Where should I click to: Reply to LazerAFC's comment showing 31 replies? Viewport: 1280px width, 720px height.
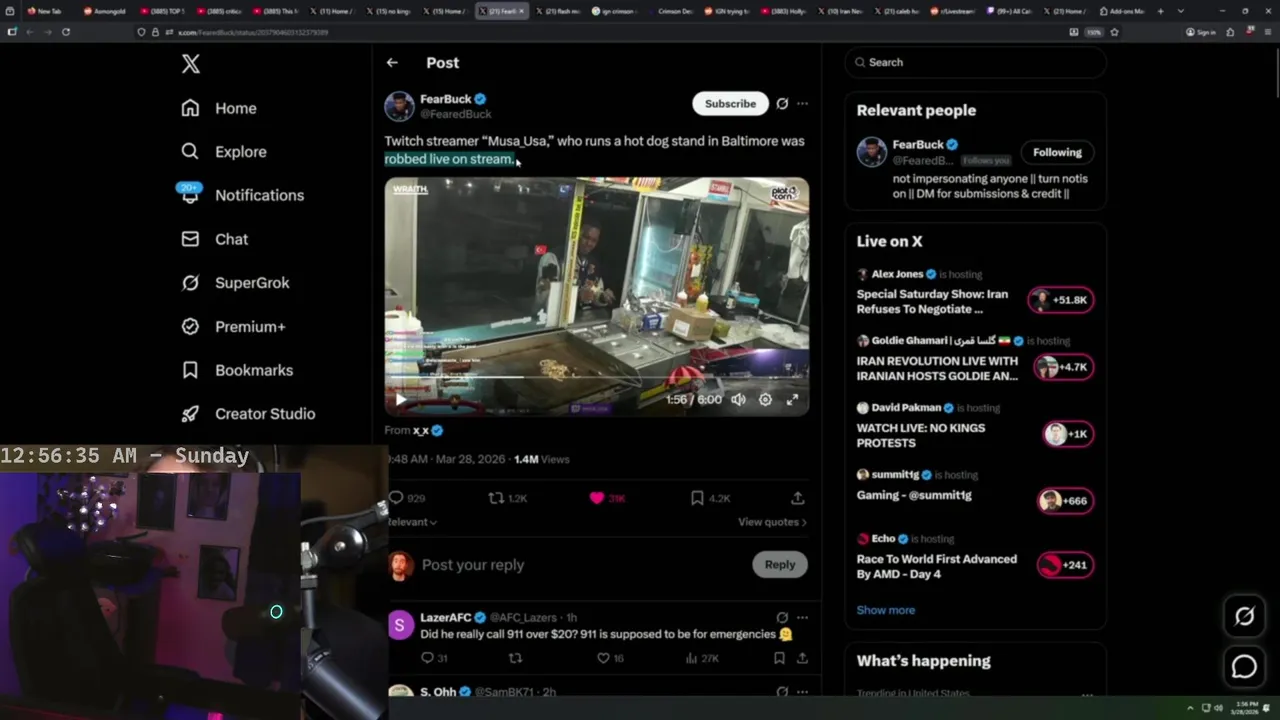433,658
